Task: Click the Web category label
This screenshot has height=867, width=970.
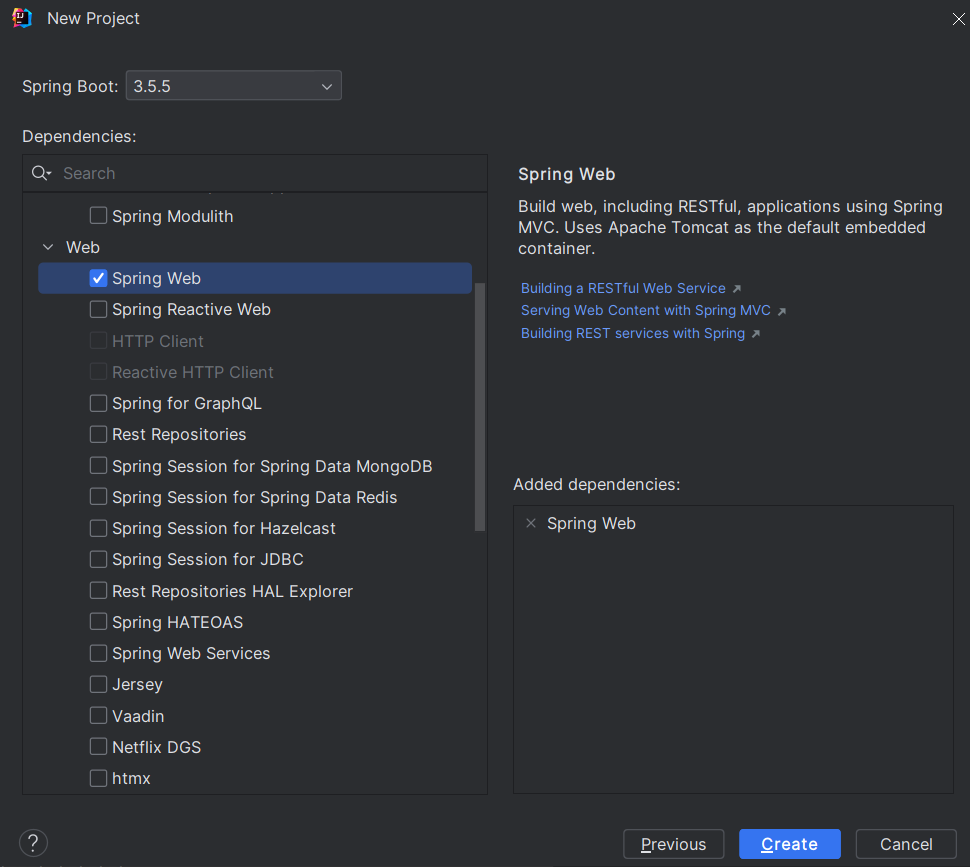Action: coord(83,247)
